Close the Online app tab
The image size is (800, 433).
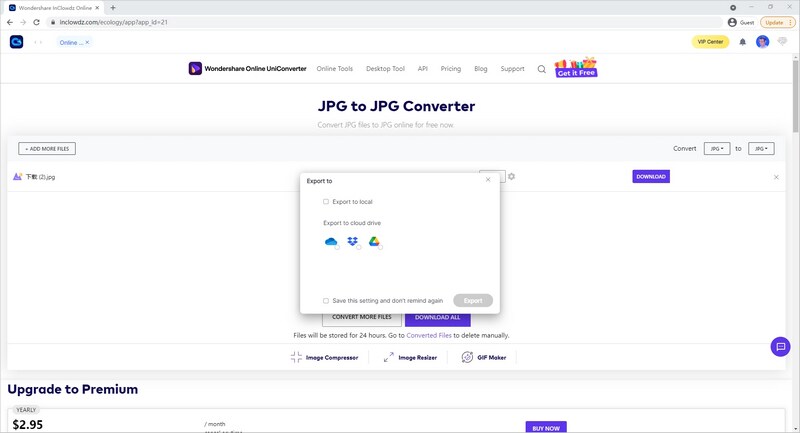pos(87,42)
